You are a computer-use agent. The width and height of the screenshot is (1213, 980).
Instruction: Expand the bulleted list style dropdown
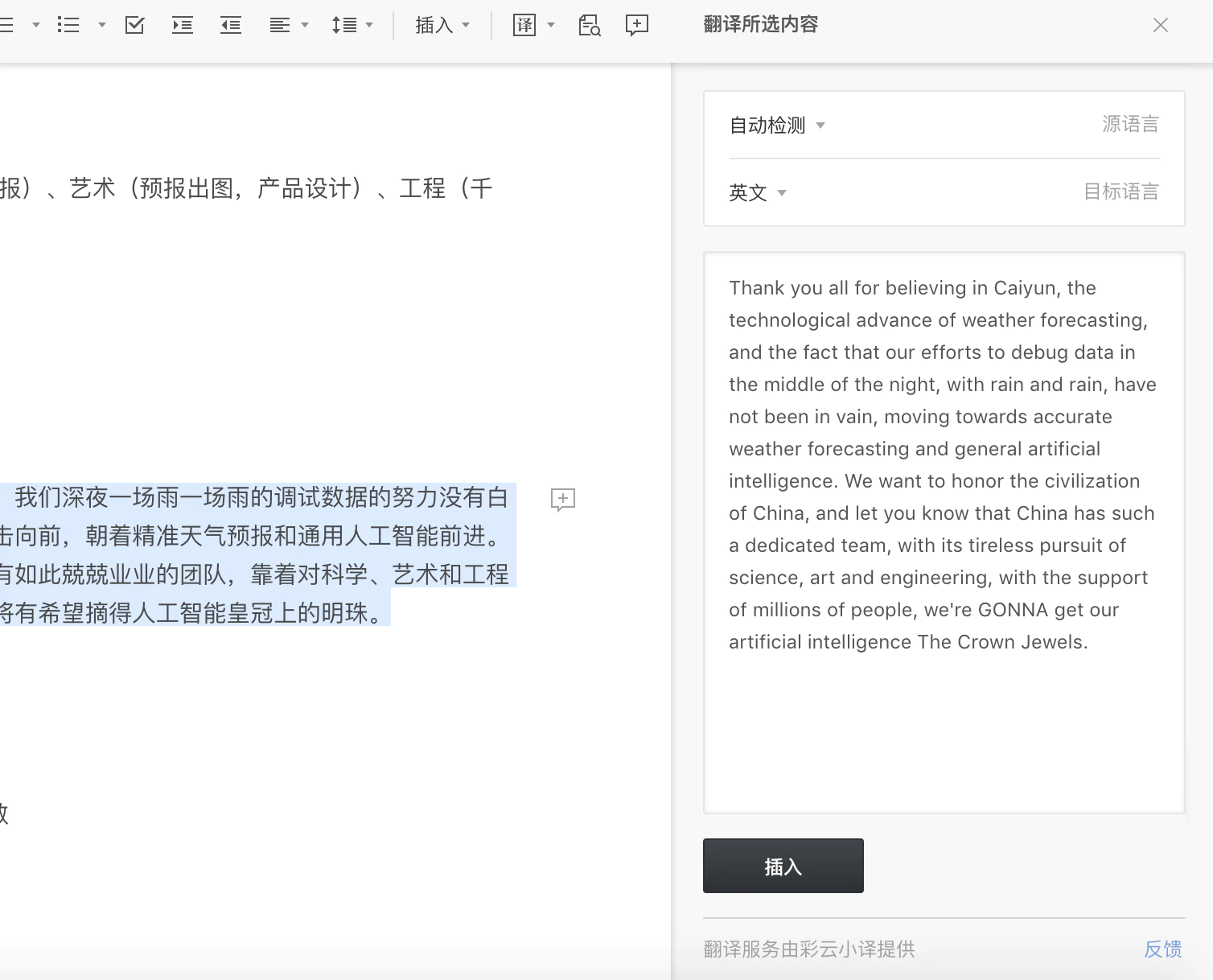click(102, 25)
